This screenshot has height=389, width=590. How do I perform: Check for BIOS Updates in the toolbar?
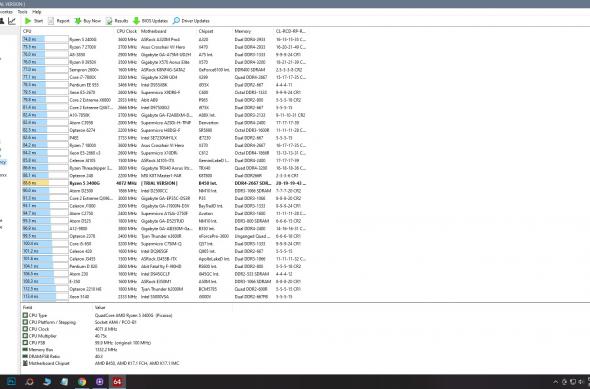tap(150, 21)
